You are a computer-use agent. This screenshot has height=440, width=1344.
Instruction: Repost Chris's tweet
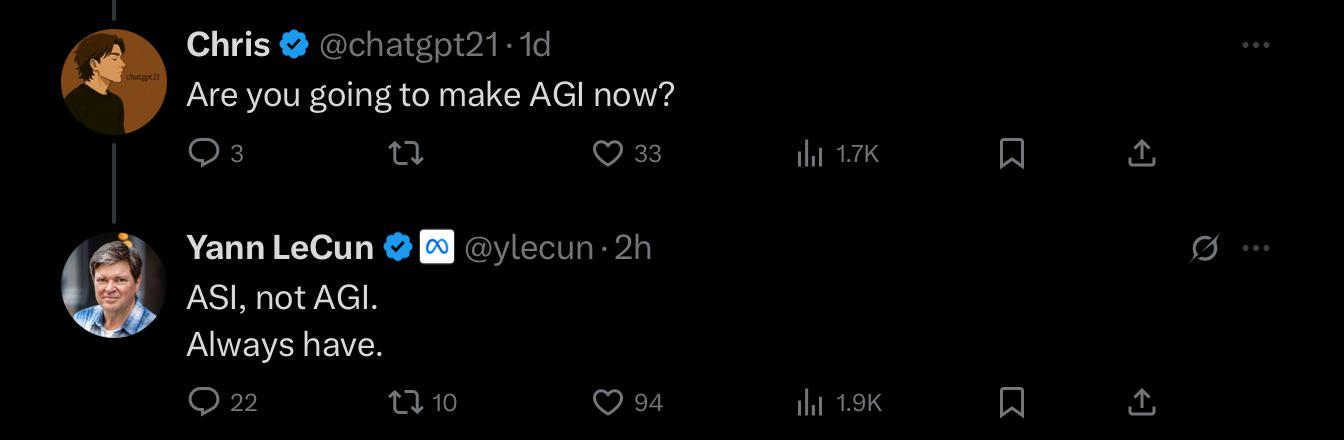[406, 153]
